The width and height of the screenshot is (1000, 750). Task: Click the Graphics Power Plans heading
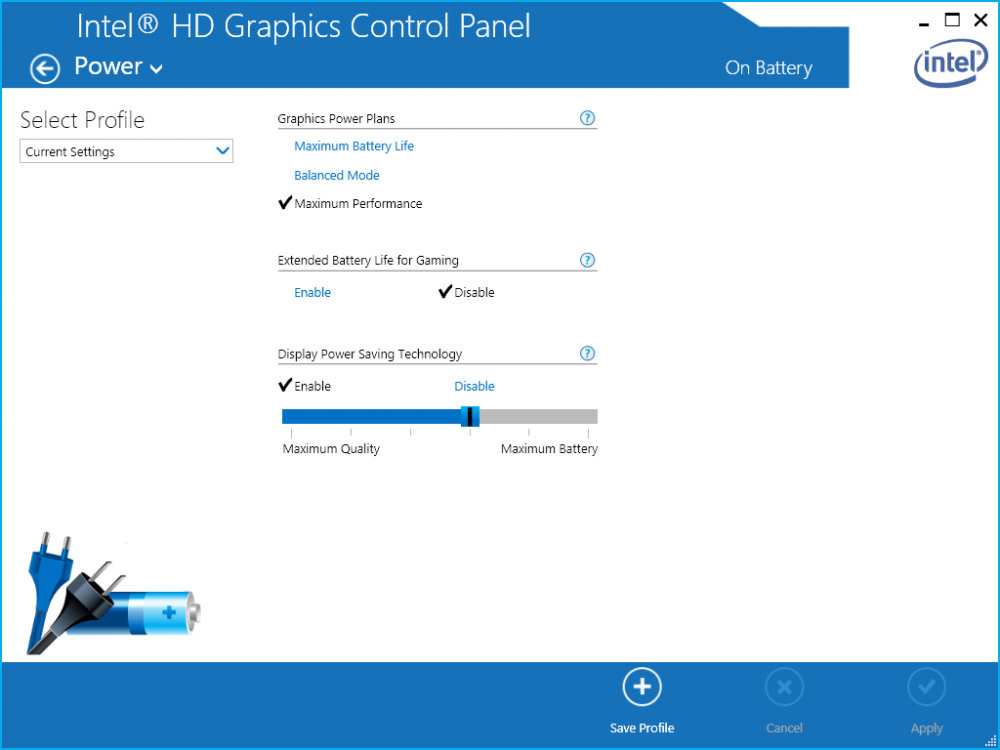point(336,119)
